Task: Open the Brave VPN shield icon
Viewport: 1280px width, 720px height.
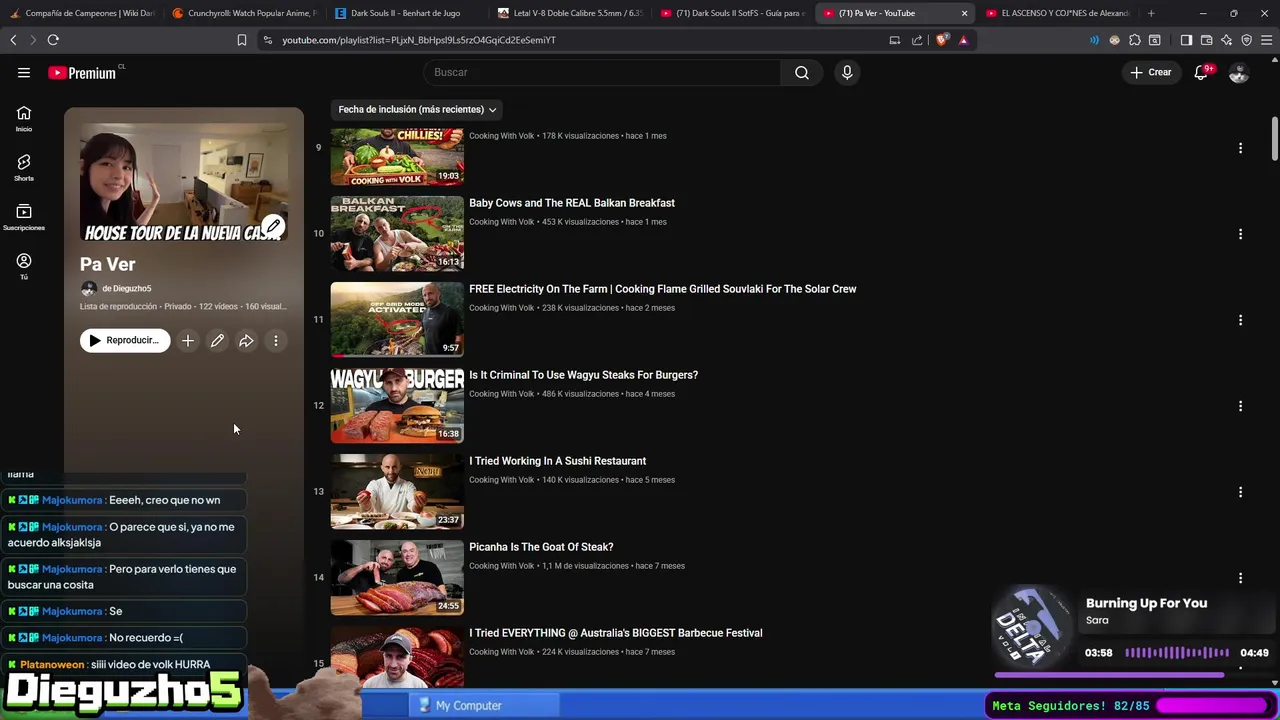Action: point(1247,40)
